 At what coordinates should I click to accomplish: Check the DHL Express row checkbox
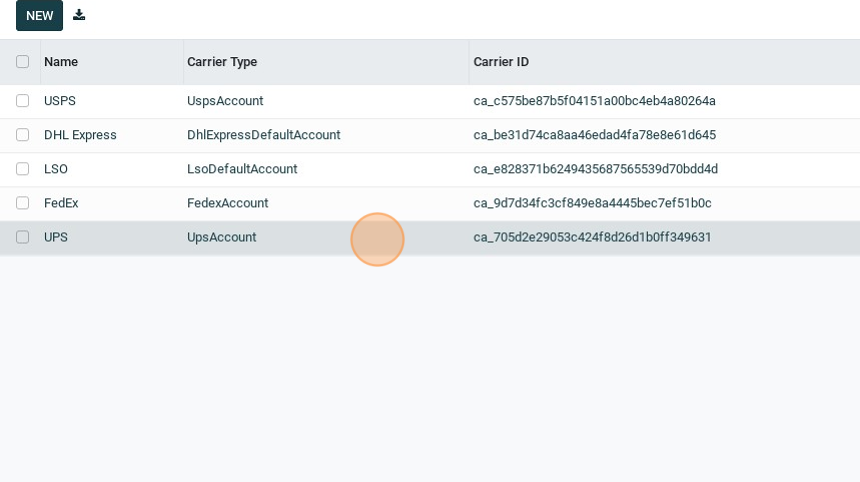coord(22,135)
